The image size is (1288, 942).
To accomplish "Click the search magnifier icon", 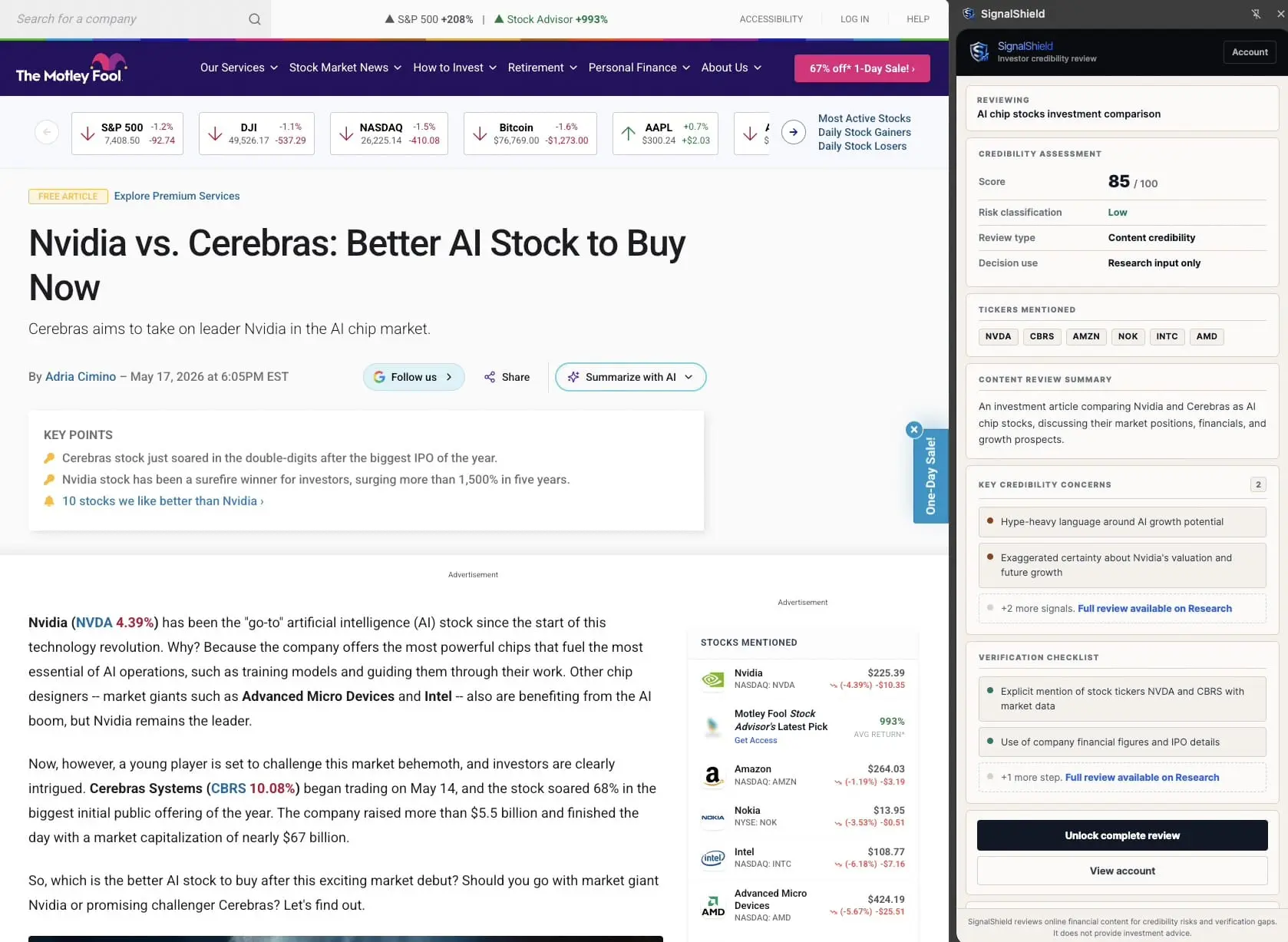I will point(255,19).
